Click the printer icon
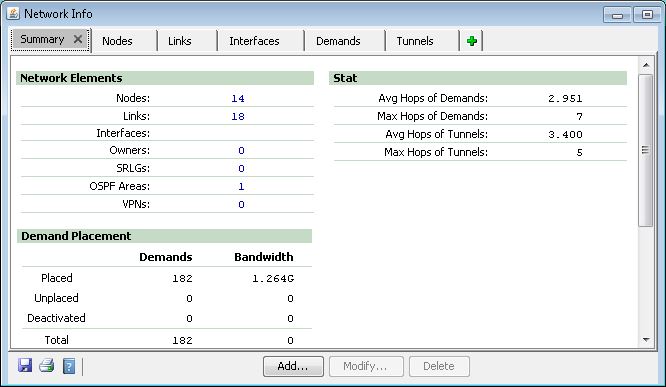The height and width of the screenshot is (387, 666). pyautogui.click(x=47, y=366)
